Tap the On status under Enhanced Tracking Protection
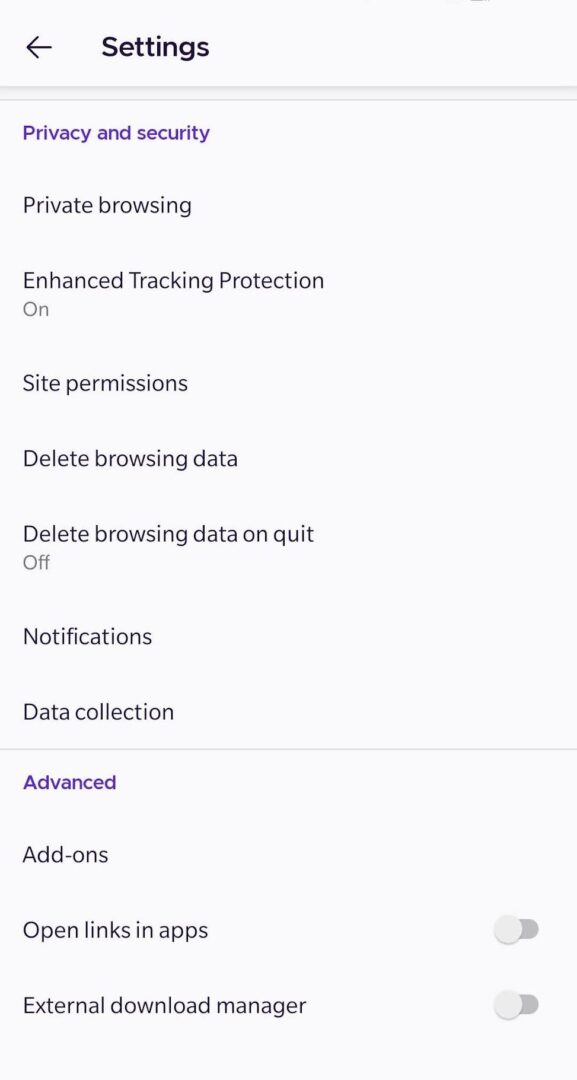This screenshot has width=577, height=1080. (x=36, y=309)
